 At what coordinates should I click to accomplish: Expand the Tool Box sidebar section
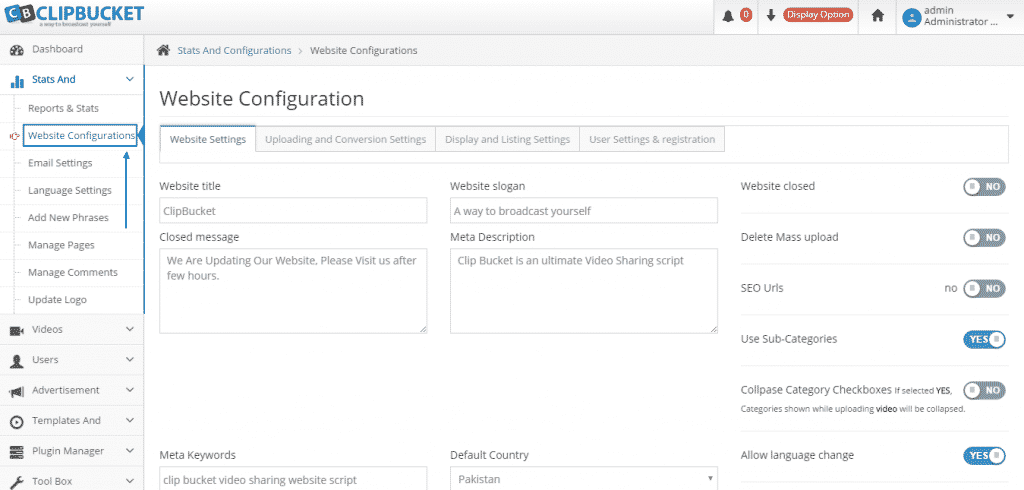click(129, 482)
